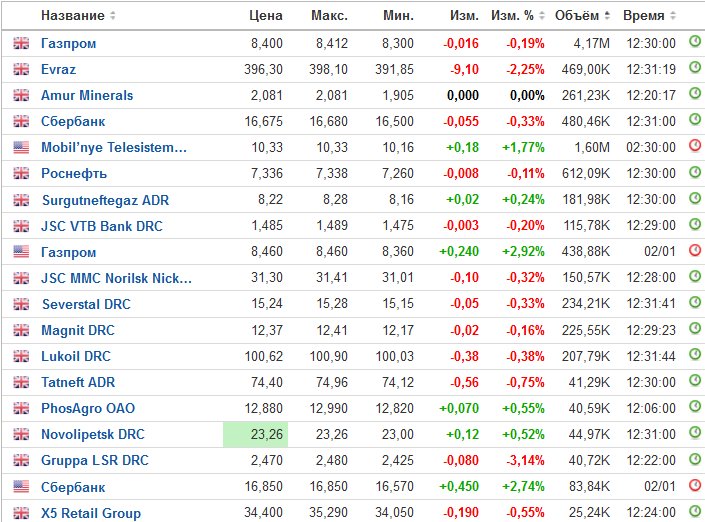Image resolution: width=705 pixels, height=522 pixels.
Task: Click the flag icon next to Magnit DRC
Action: pyautogui.click(x=21, y=330)
